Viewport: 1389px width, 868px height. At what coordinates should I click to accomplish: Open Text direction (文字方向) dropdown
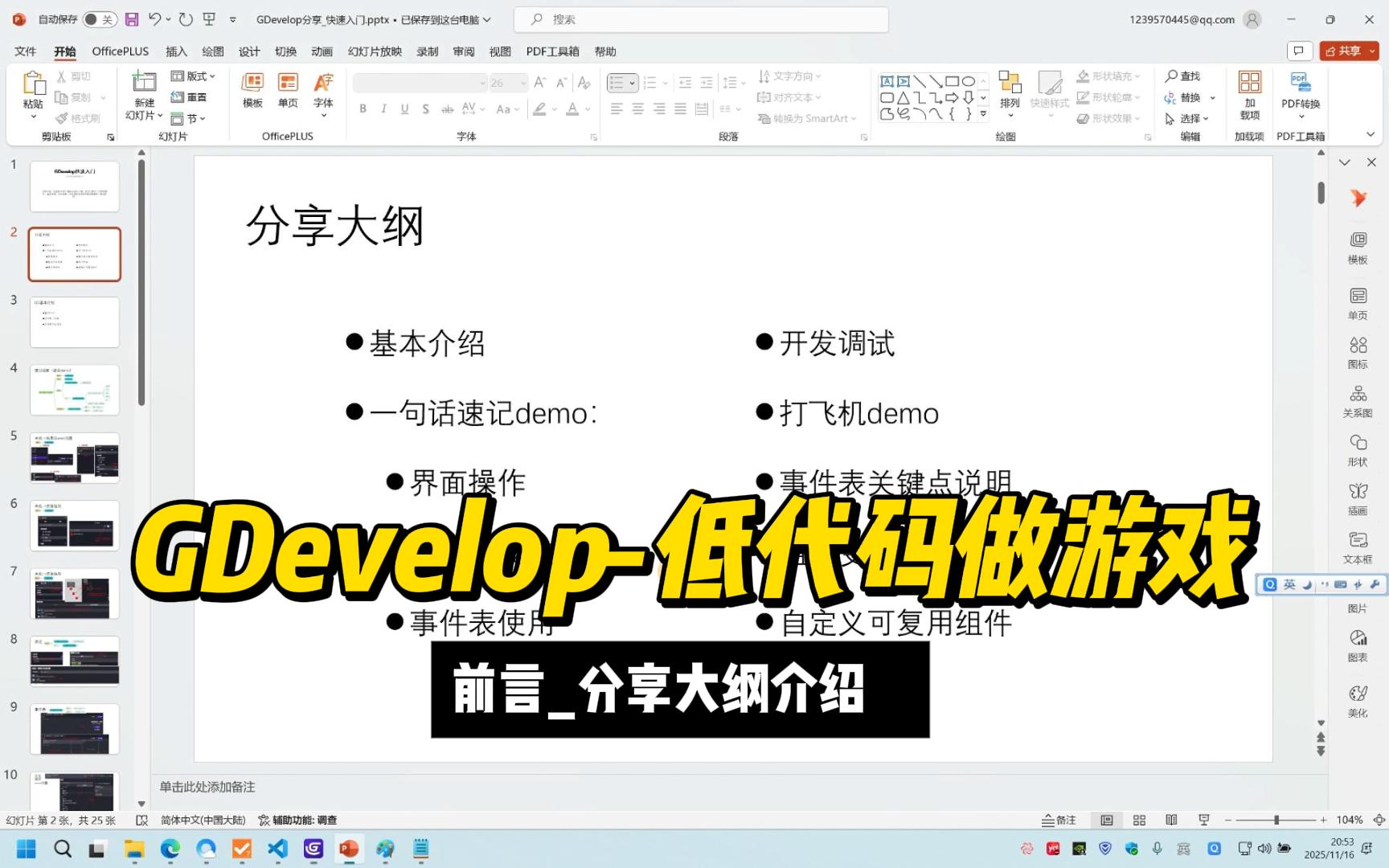point(790,76)
